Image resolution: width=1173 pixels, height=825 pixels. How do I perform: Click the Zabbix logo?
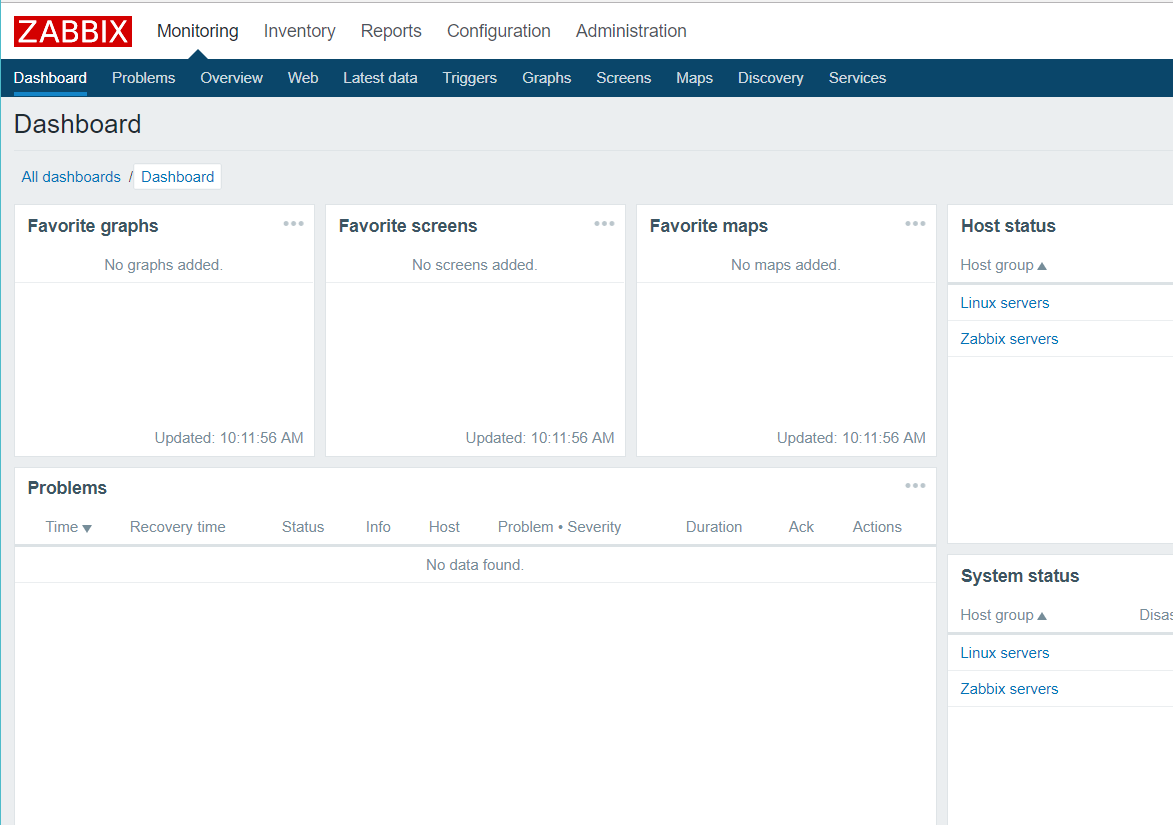coord(73,31)
